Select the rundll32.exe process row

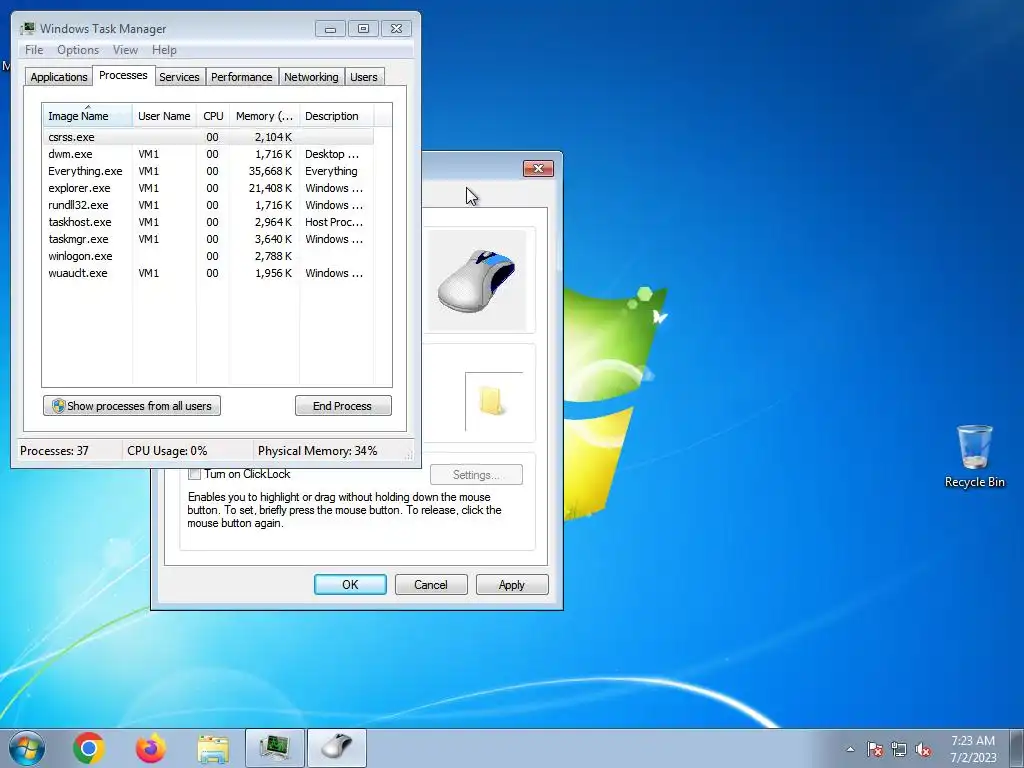[x=208, y=205]
